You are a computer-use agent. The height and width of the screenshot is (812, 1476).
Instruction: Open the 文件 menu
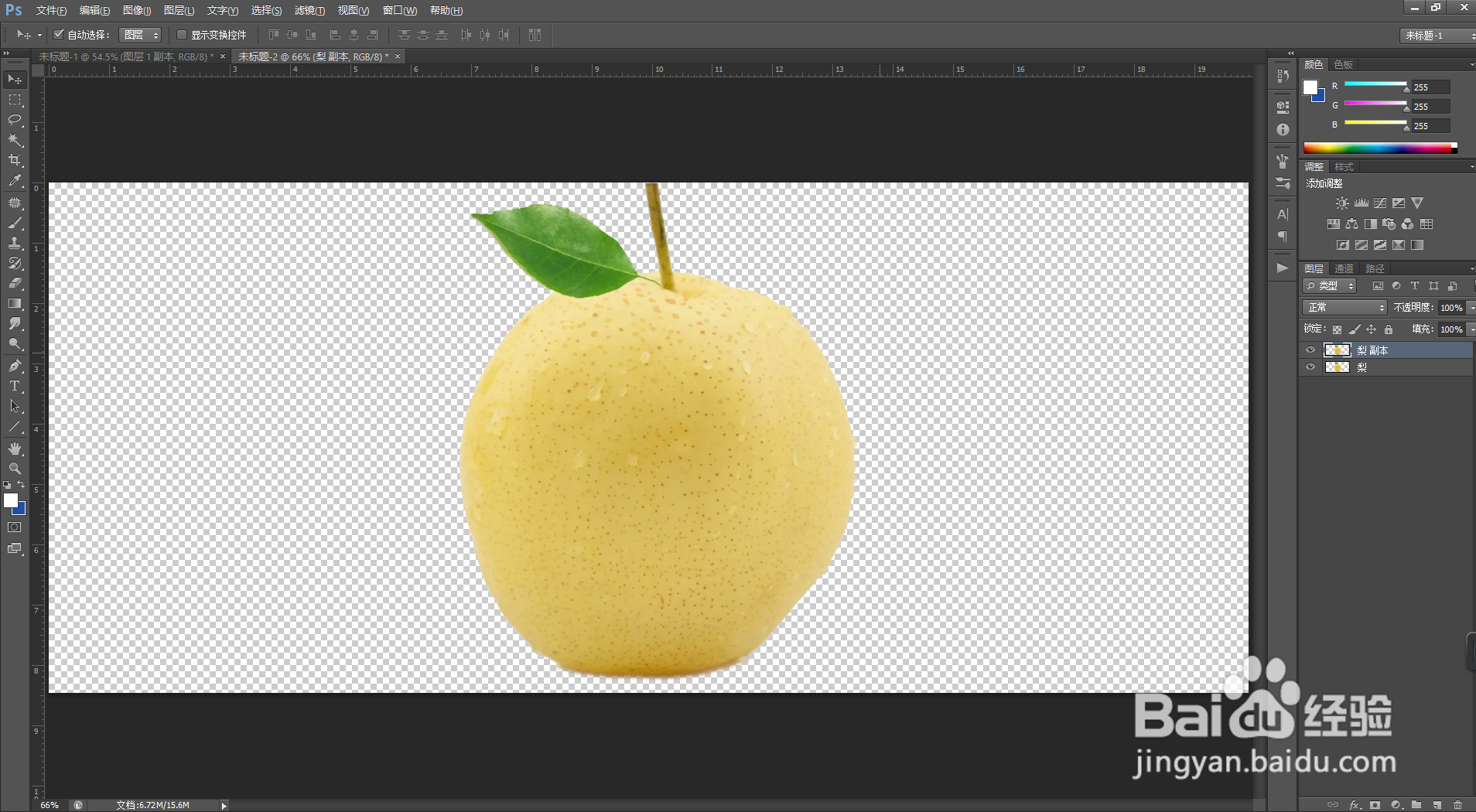[51, 10]
